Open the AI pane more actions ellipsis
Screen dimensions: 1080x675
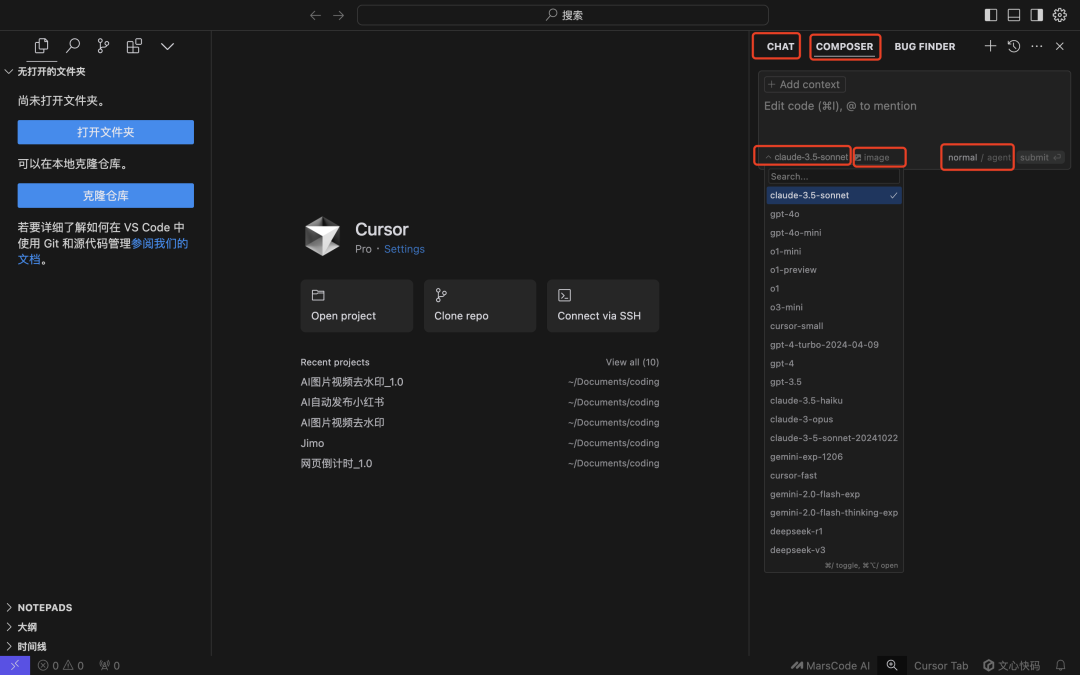pyautogui.click(x=1037, y=46)
